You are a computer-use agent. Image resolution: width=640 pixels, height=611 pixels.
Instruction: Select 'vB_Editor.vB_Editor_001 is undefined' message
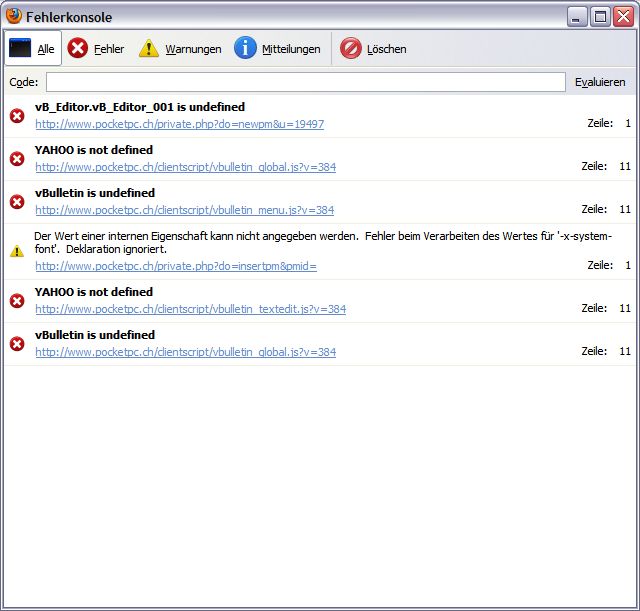140,107
